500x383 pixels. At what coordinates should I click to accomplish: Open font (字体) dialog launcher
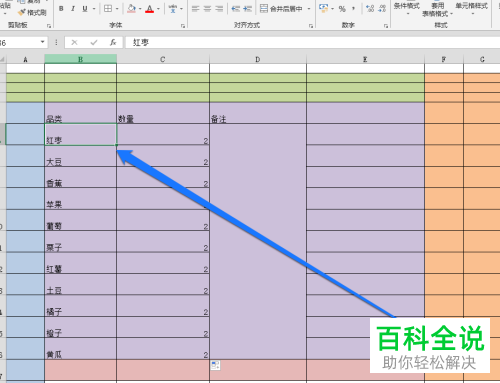183,26
